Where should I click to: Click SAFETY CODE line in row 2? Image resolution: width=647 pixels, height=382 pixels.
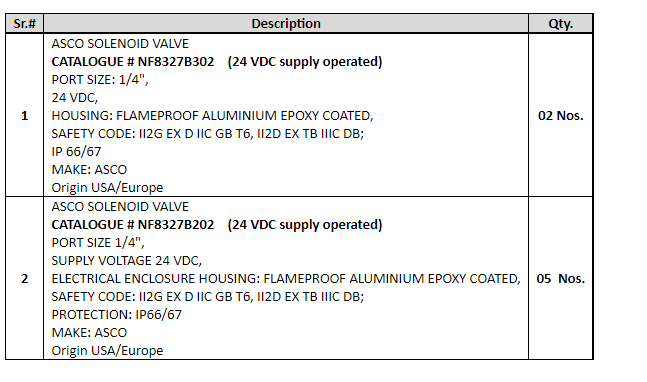click(208, 297)
